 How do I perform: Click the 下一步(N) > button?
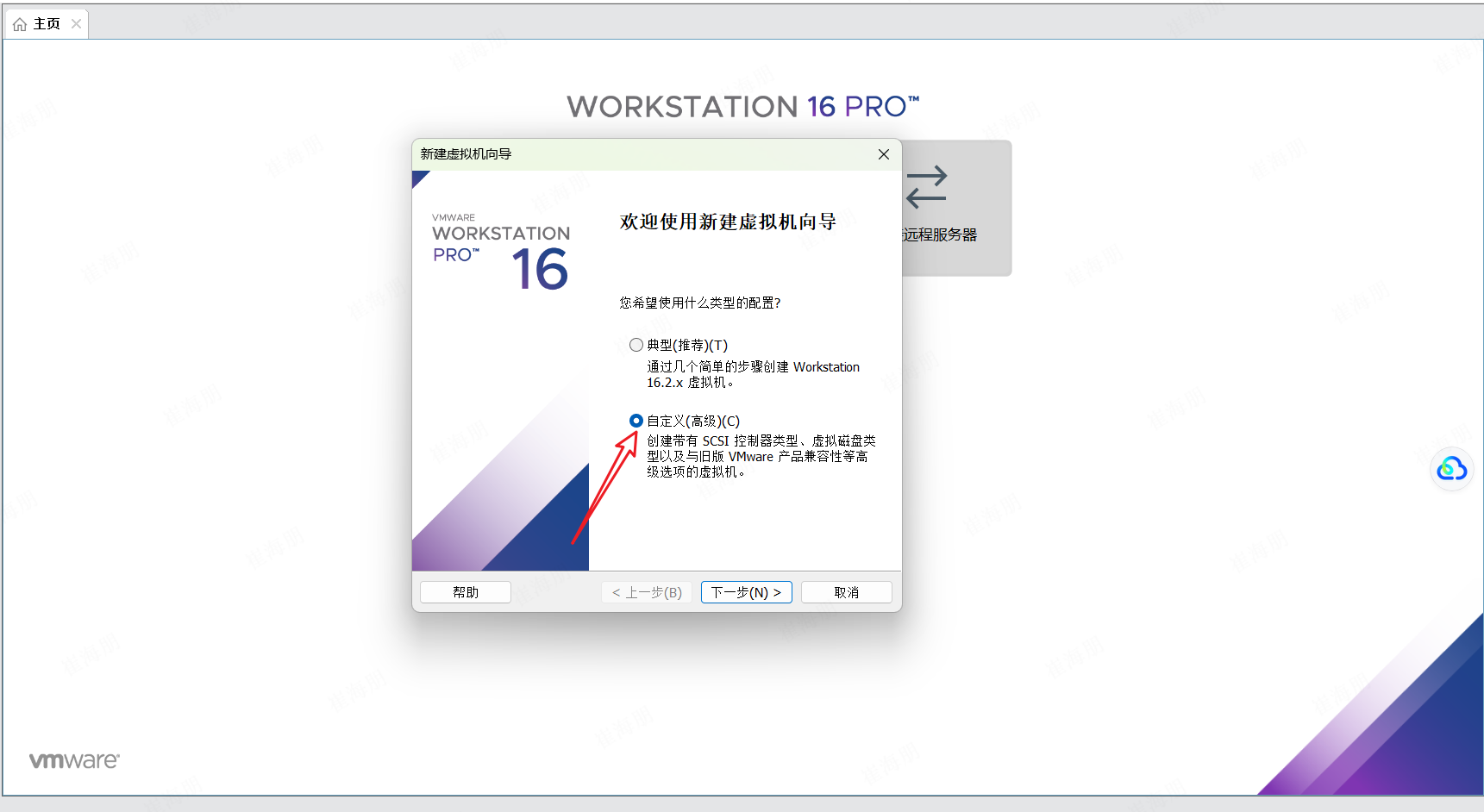(746, 592)
